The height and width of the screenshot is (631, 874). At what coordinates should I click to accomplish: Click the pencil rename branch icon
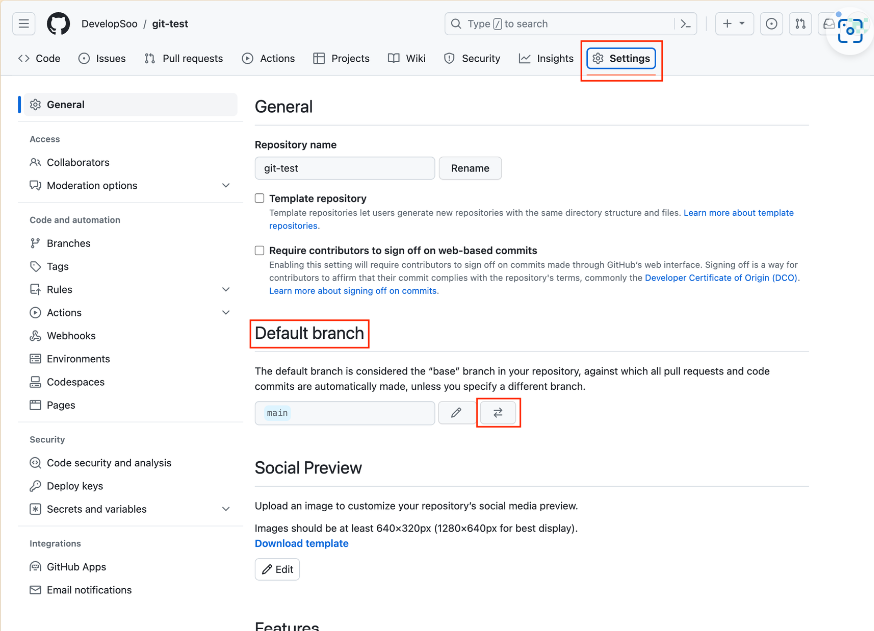tap(456, 412)
